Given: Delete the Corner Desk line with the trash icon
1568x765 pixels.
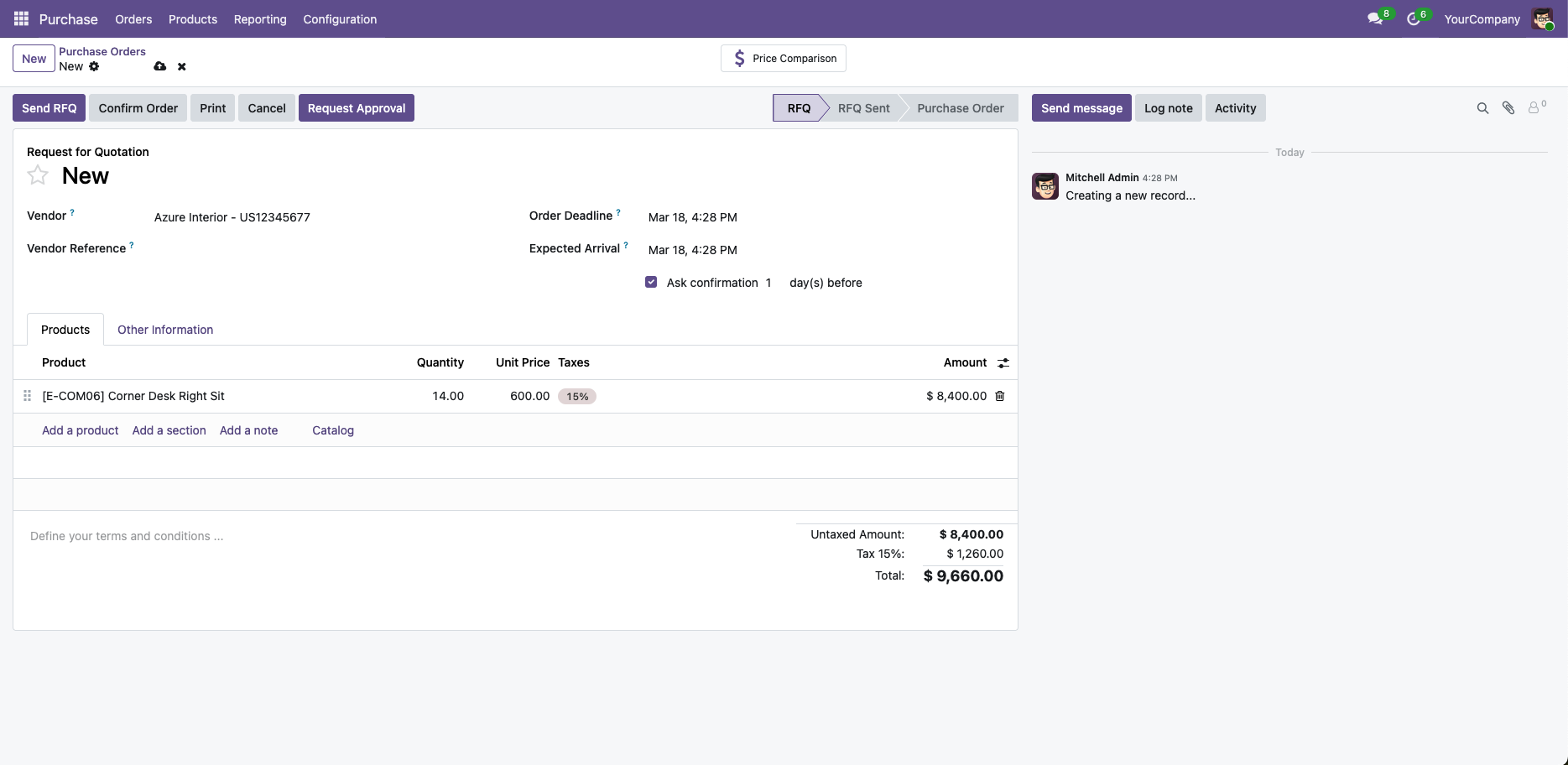Looking at the screenshot, I should [x=999, y=395].
